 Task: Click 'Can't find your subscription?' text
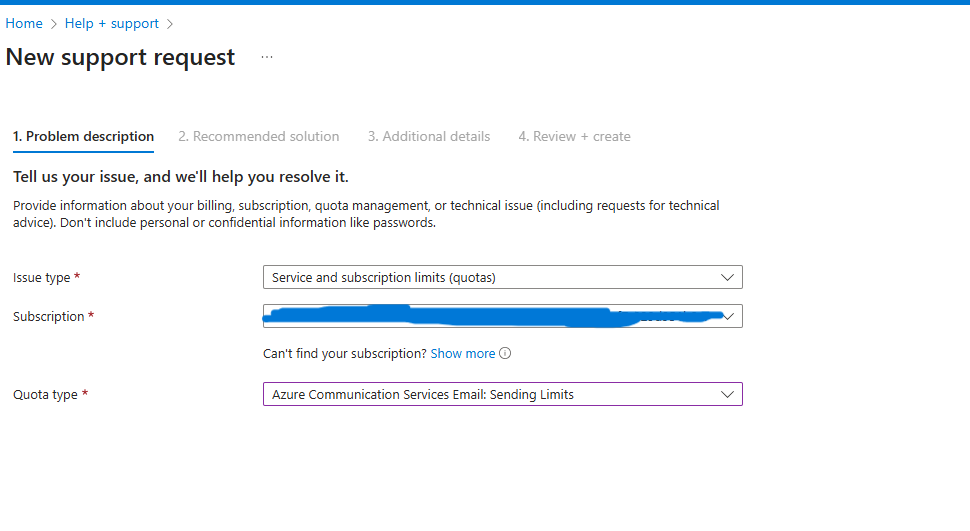click(345, 353)
